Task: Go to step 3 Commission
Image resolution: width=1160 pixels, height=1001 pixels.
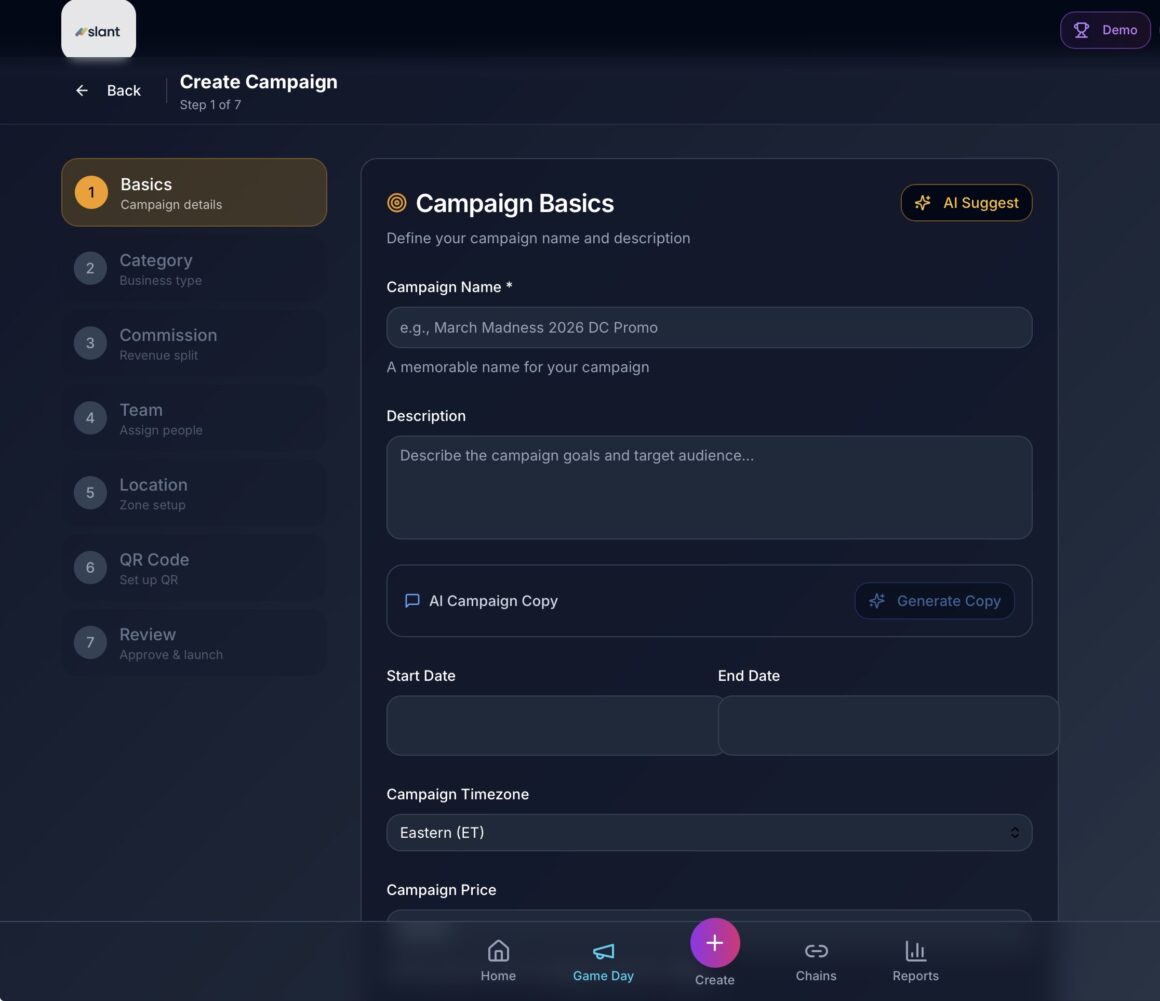Action: coord(194,343)
